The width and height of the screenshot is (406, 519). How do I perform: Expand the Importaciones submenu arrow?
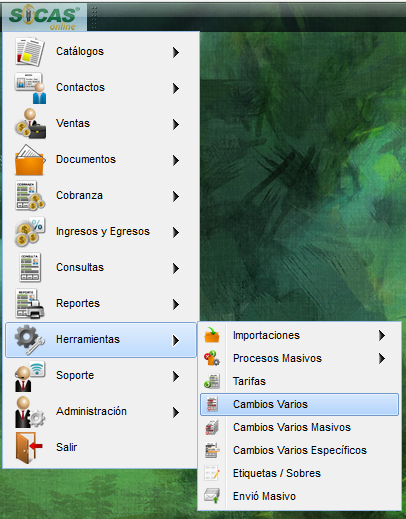point(382,335)
